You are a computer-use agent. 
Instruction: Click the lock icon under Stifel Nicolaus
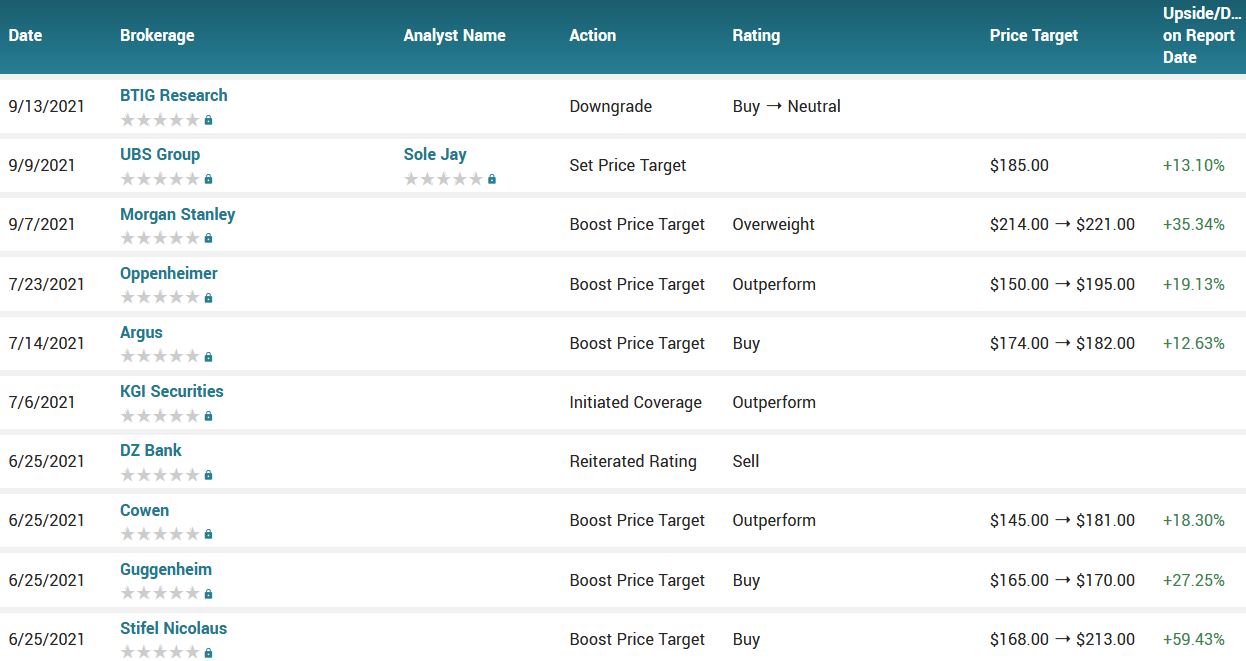pyautogui.click(x=208, y=652)
